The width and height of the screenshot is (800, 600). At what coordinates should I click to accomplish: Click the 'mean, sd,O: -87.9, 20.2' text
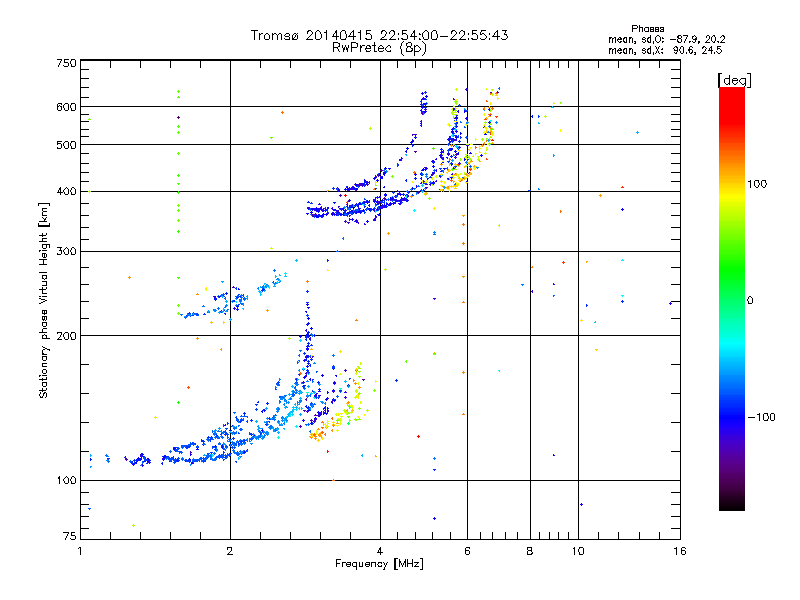[x=666, y=39]
